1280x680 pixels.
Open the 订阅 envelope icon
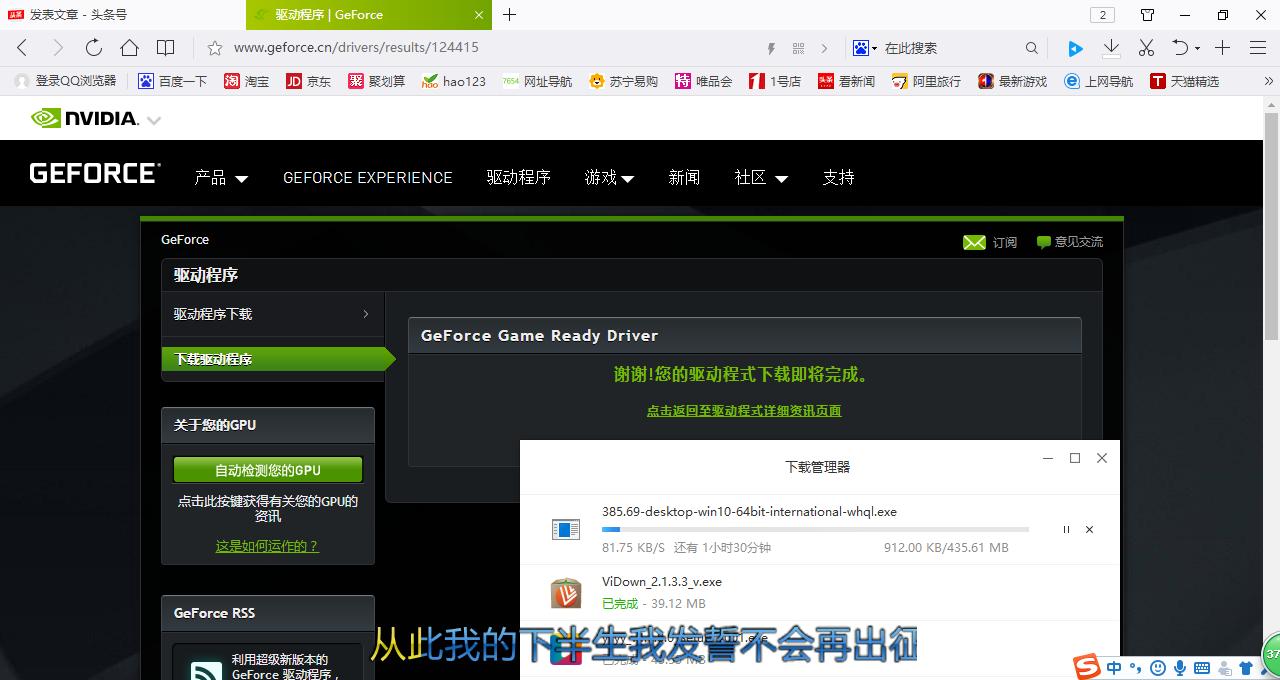tap(975, 242)
